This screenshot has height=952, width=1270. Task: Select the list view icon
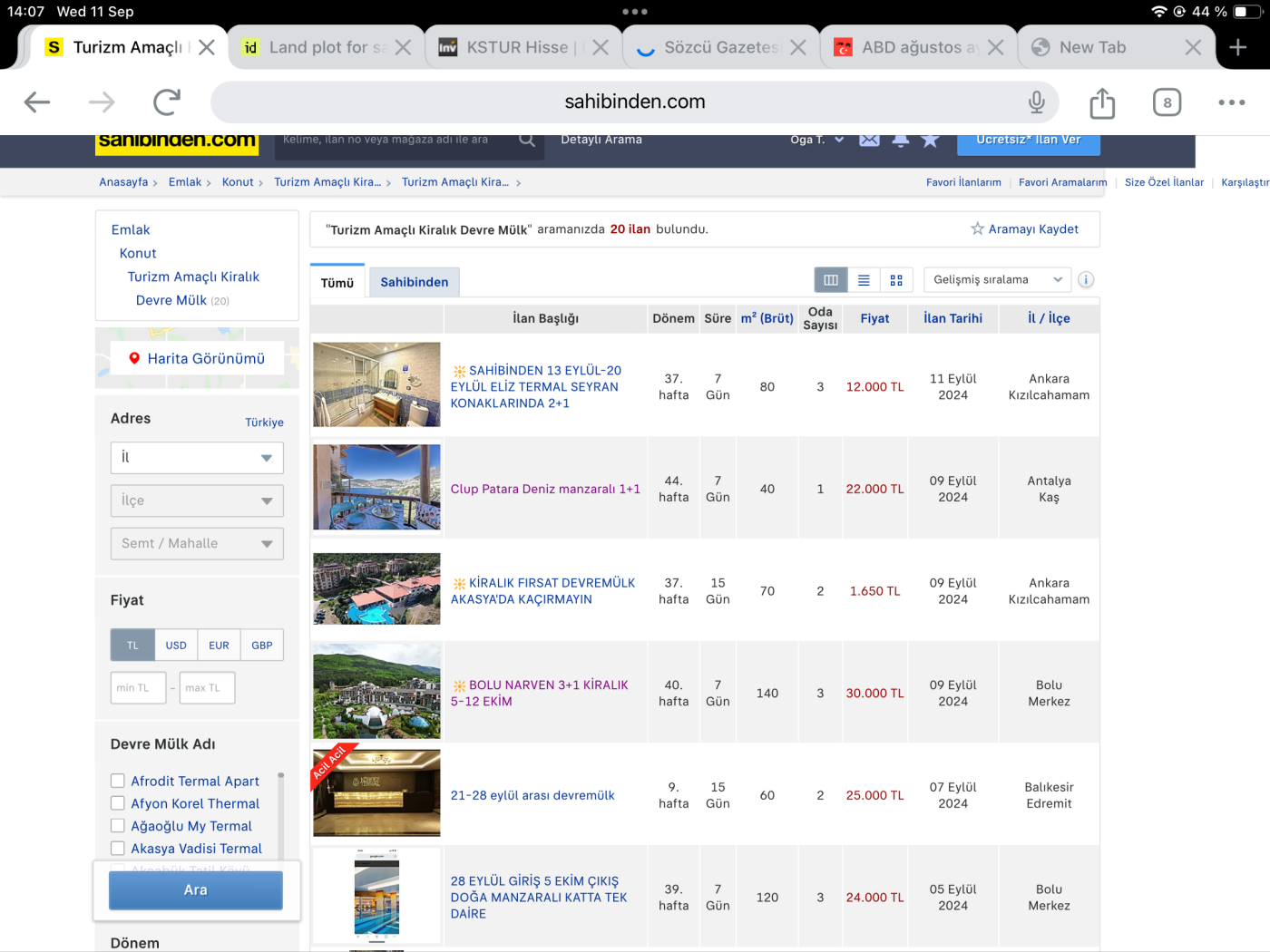pos(864,280)
